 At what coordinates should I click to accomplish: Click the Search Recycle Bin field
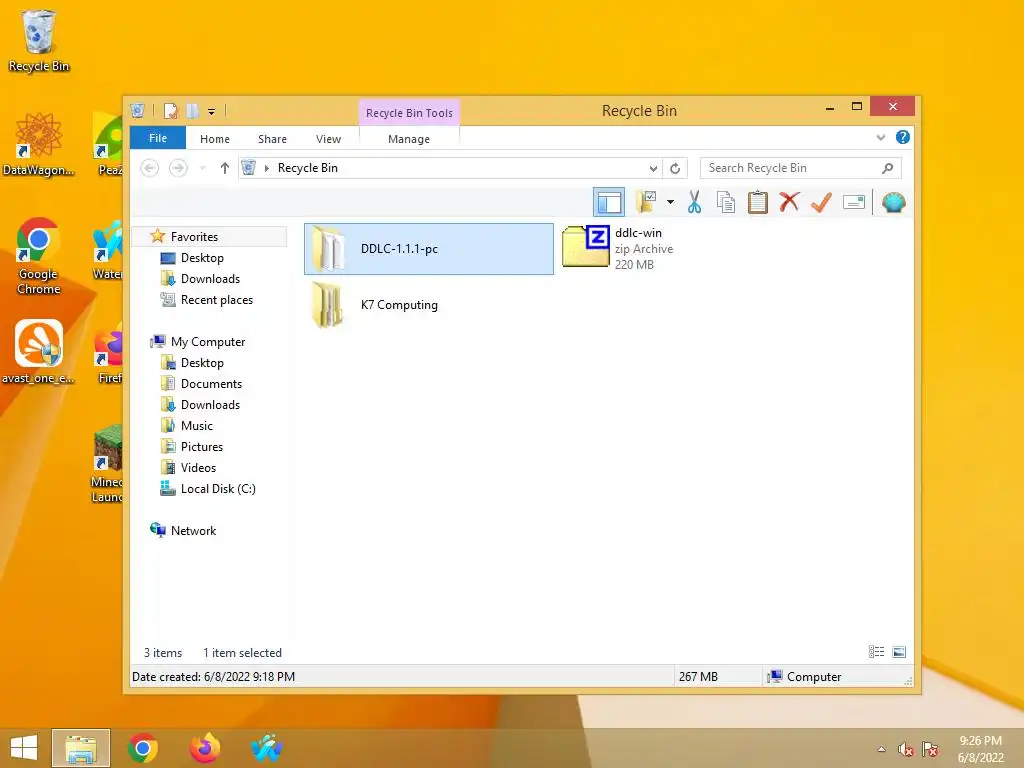801,168
